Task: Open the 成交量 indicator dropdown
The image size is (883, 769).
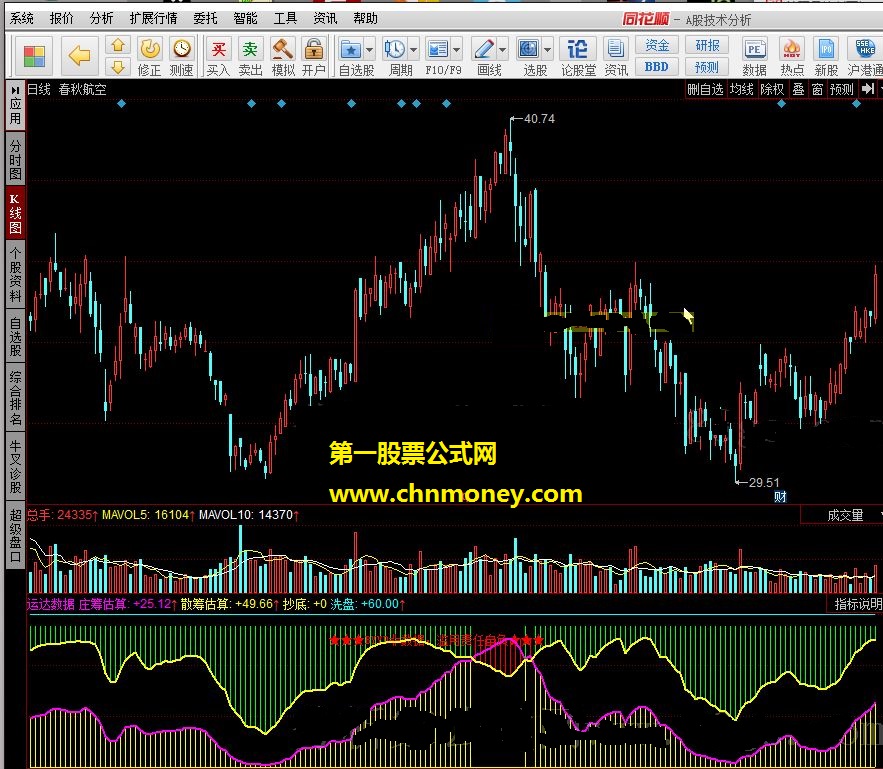Action: tap(841, 515)
